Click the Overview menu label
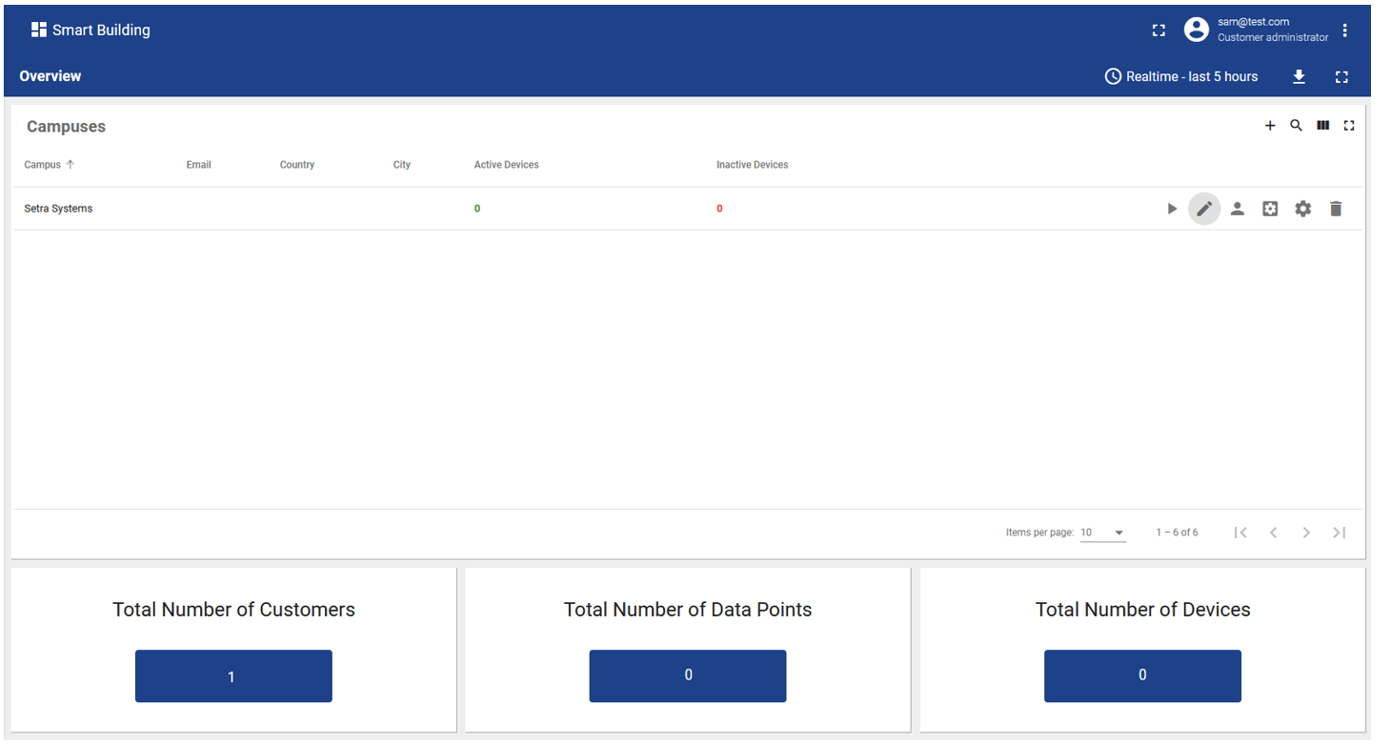This screenshot has width=1378, height=751. [x=49, y=75]
